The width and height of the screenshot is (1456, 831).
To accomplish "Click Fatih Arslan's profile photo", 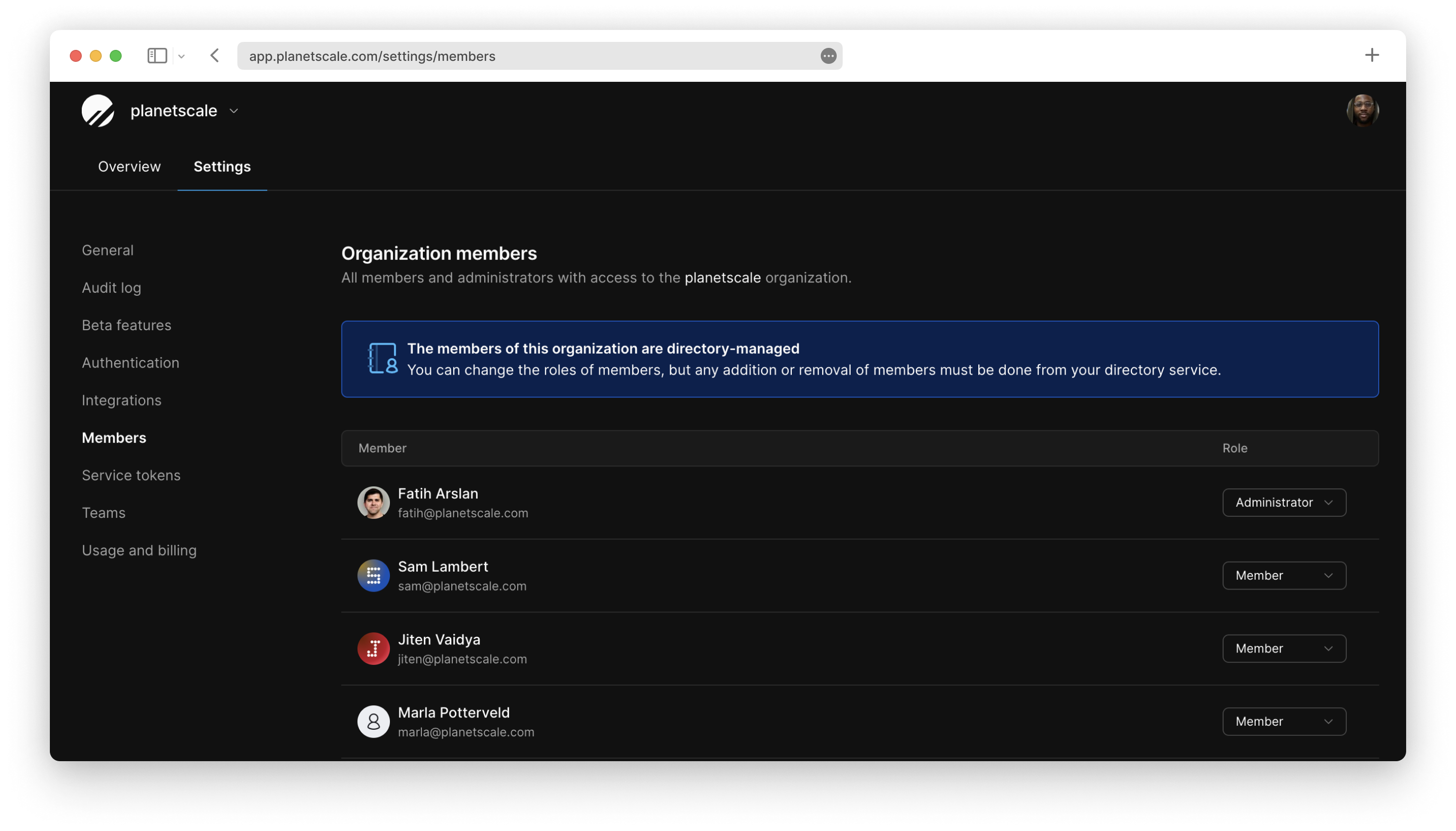I will click(373, 502).
